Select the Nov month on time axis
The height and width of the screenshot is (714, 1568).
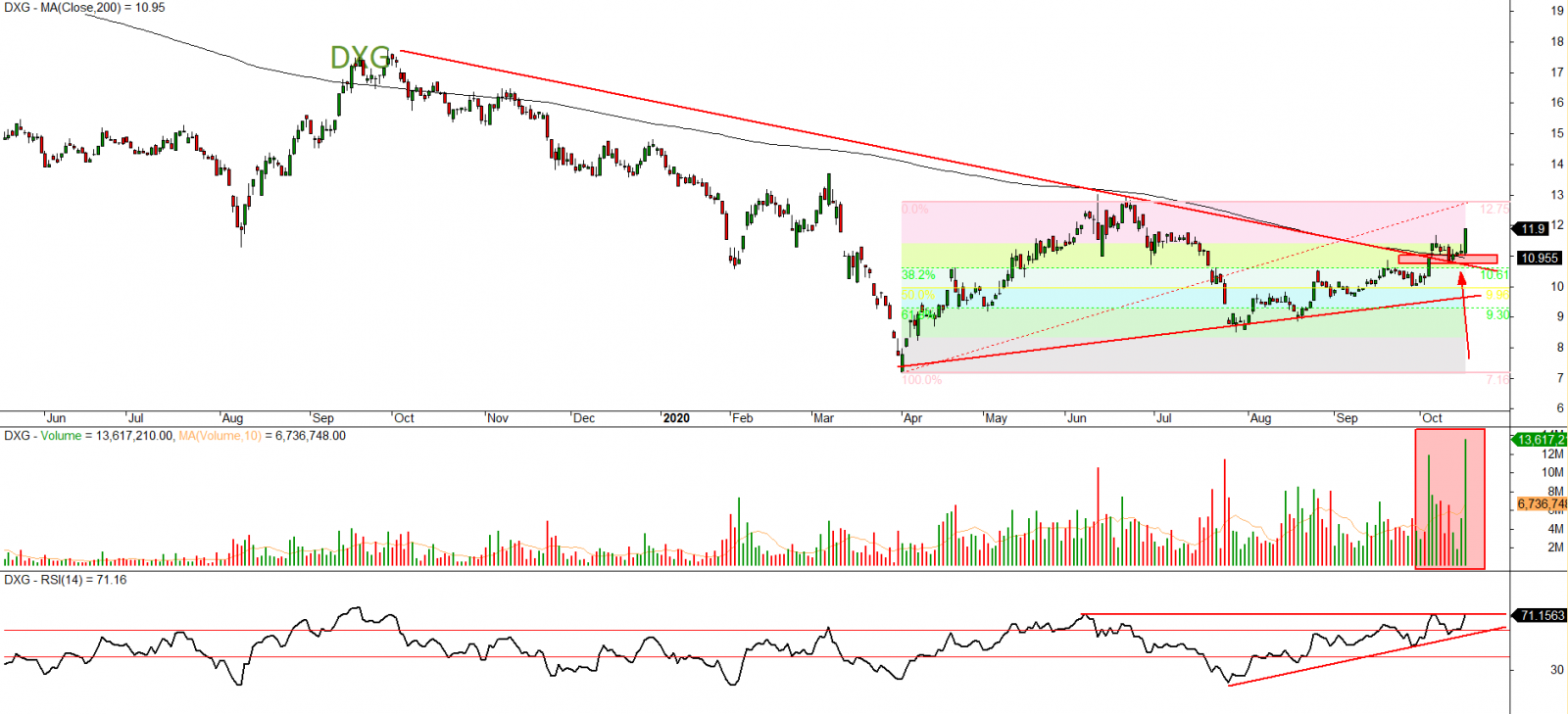pos(498,418)
